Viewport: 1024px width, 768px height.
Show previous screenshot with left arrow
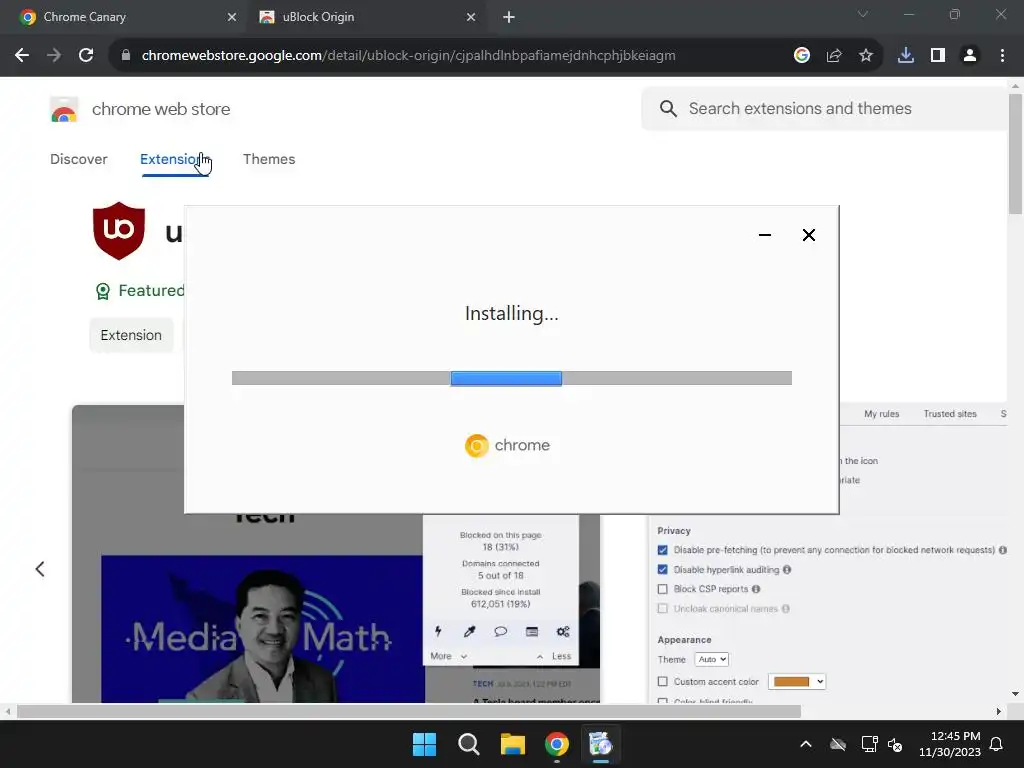(x=40, y=569)
